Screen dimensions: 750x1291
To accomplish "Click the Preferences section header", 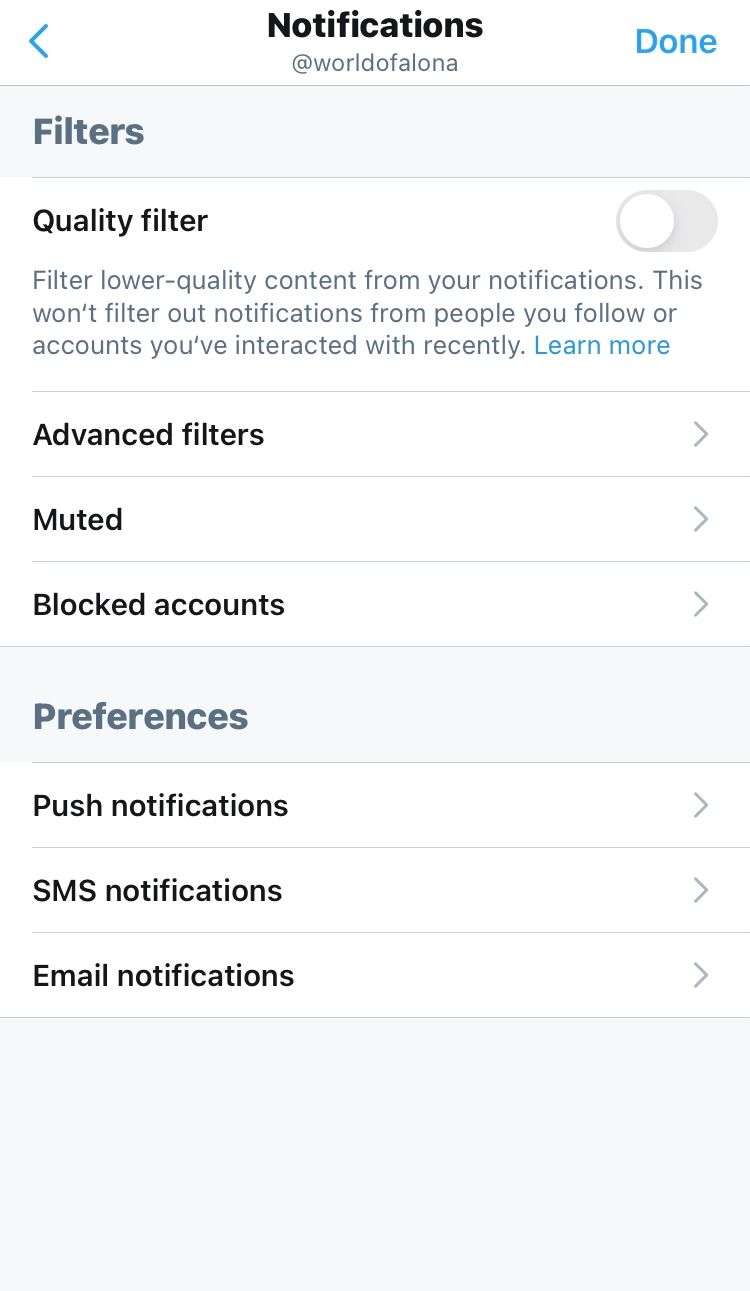I will point(141,717).
